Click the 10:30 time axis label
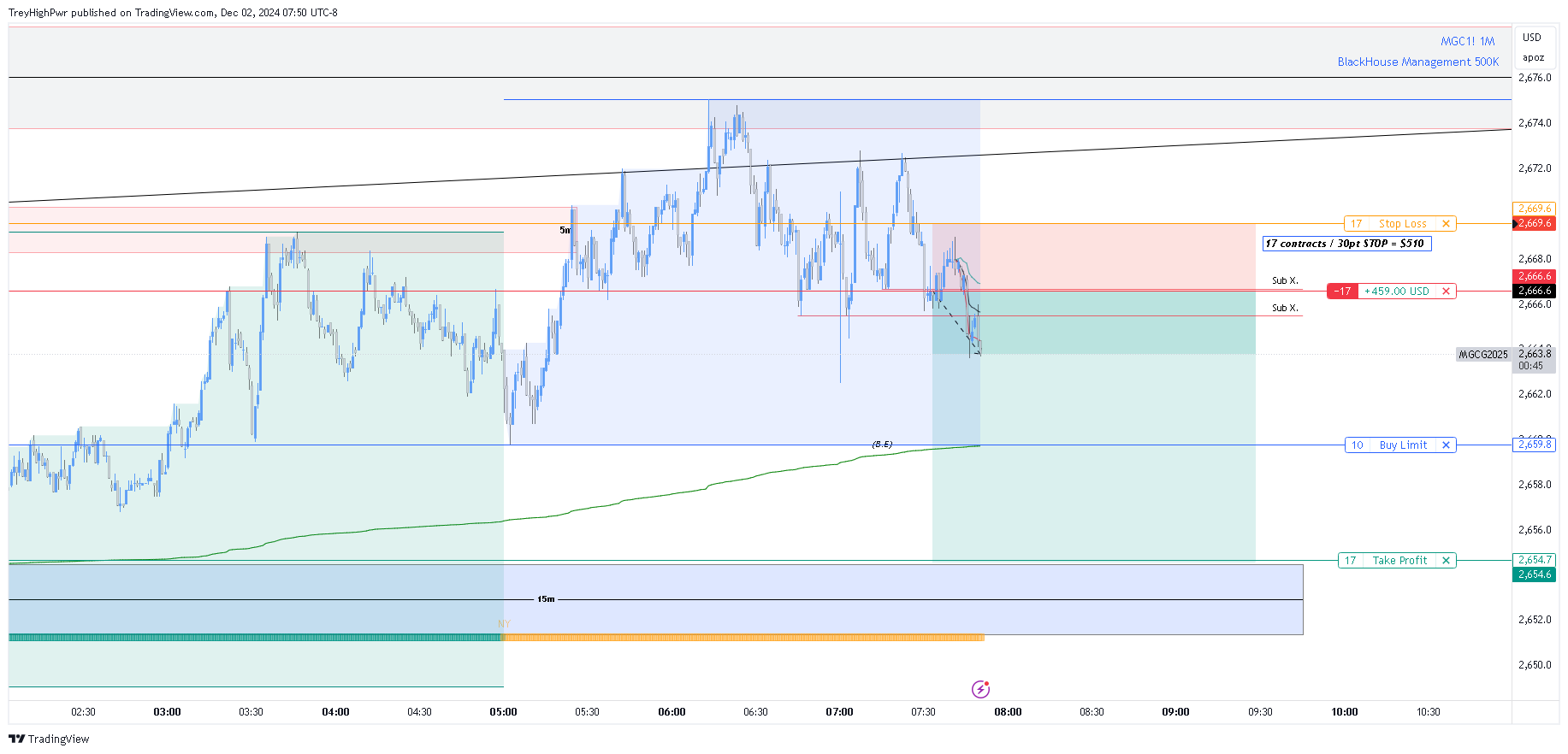1568x754 pixels. (1428, 712)
